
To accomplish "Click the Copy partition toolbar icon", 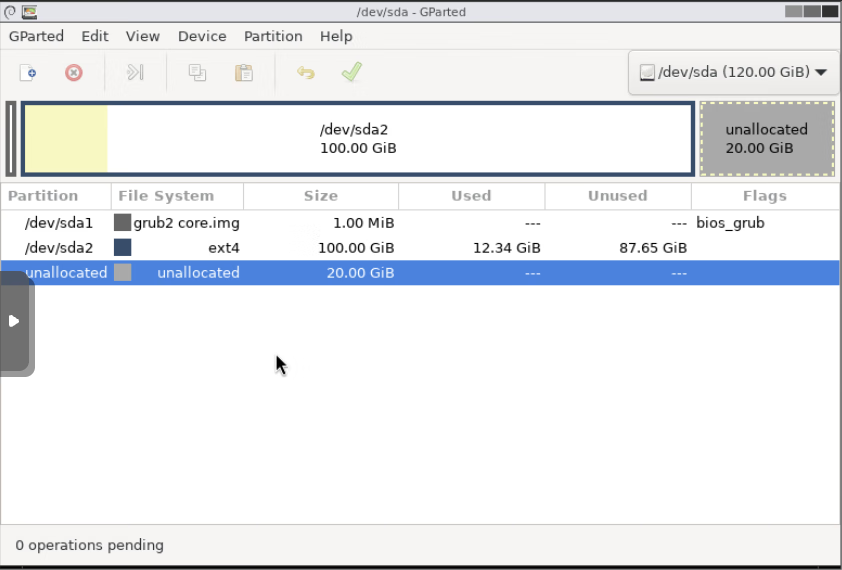I will click(x=197, y=73).
